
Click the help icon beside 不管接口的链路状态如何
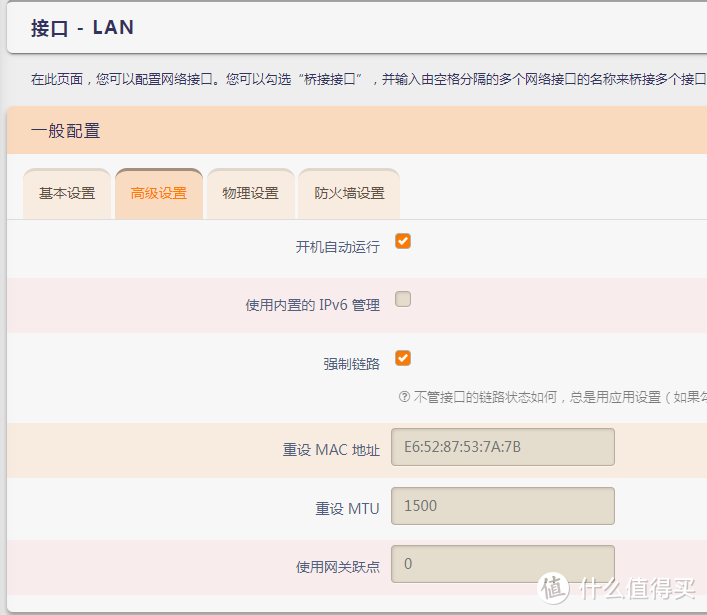[404, 397]
